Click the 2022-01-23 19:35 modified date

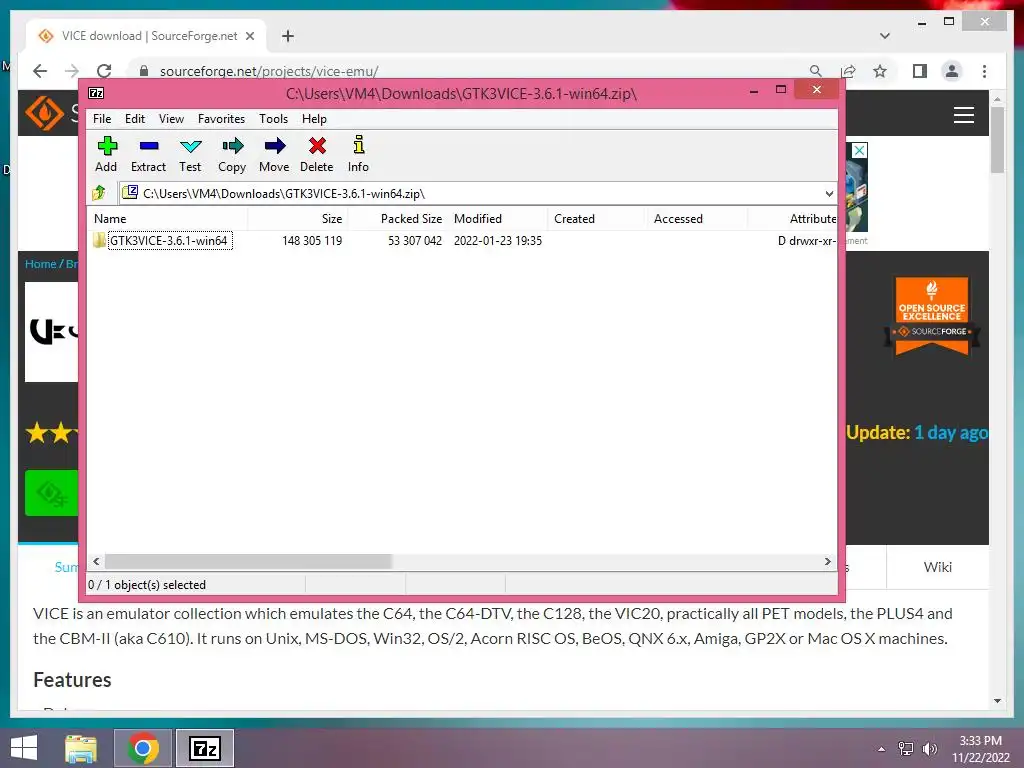498,241
